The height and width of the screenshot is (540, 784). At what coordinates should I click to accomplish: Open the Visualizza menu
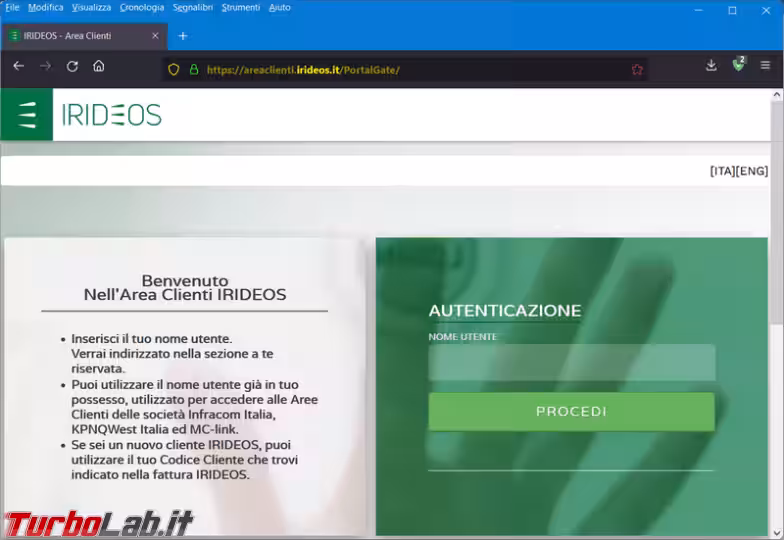[92, 7]
